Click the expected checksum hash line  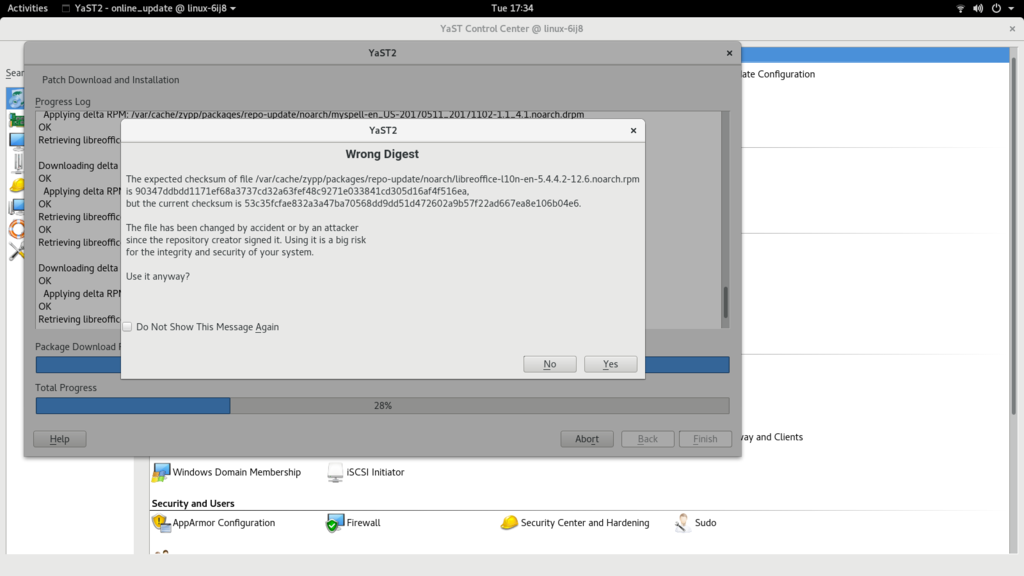tap(297, 191)
